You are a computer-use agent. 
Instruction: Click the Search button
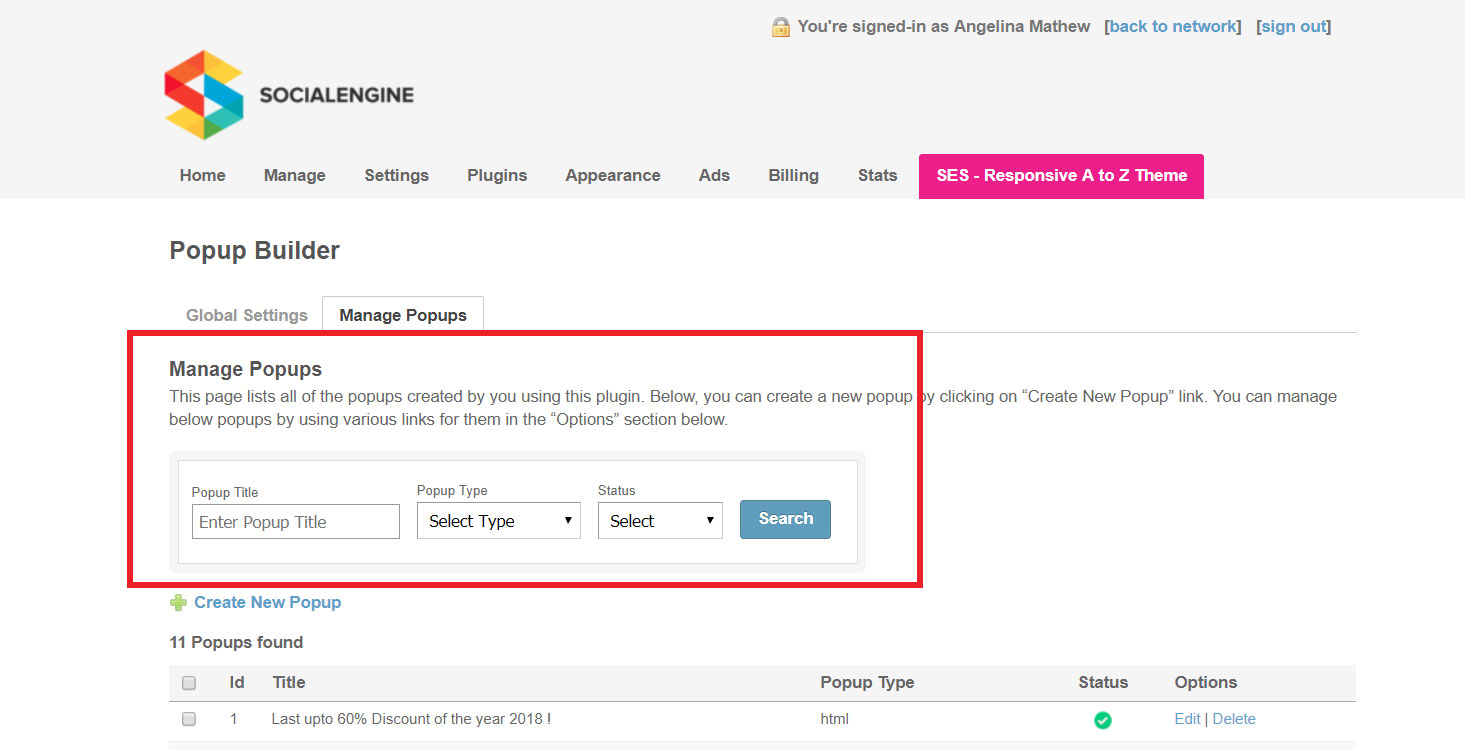(x=785, y=518)
